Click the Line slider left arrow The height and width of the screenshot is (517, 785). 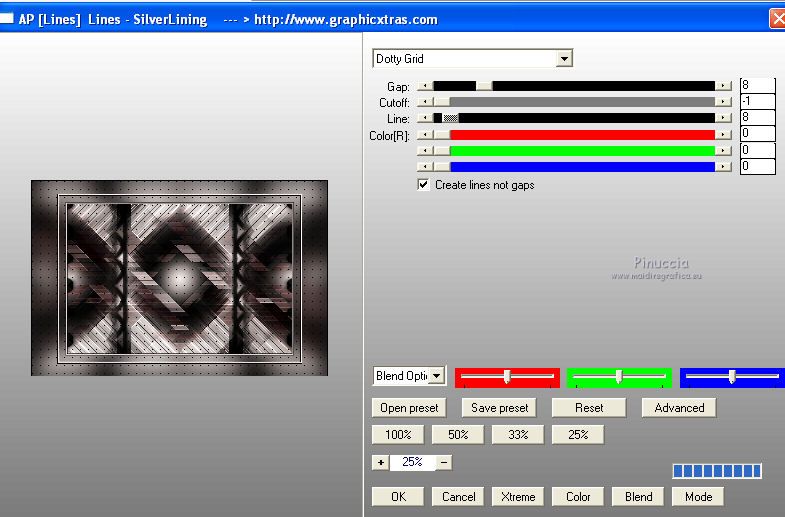(425, 118)
